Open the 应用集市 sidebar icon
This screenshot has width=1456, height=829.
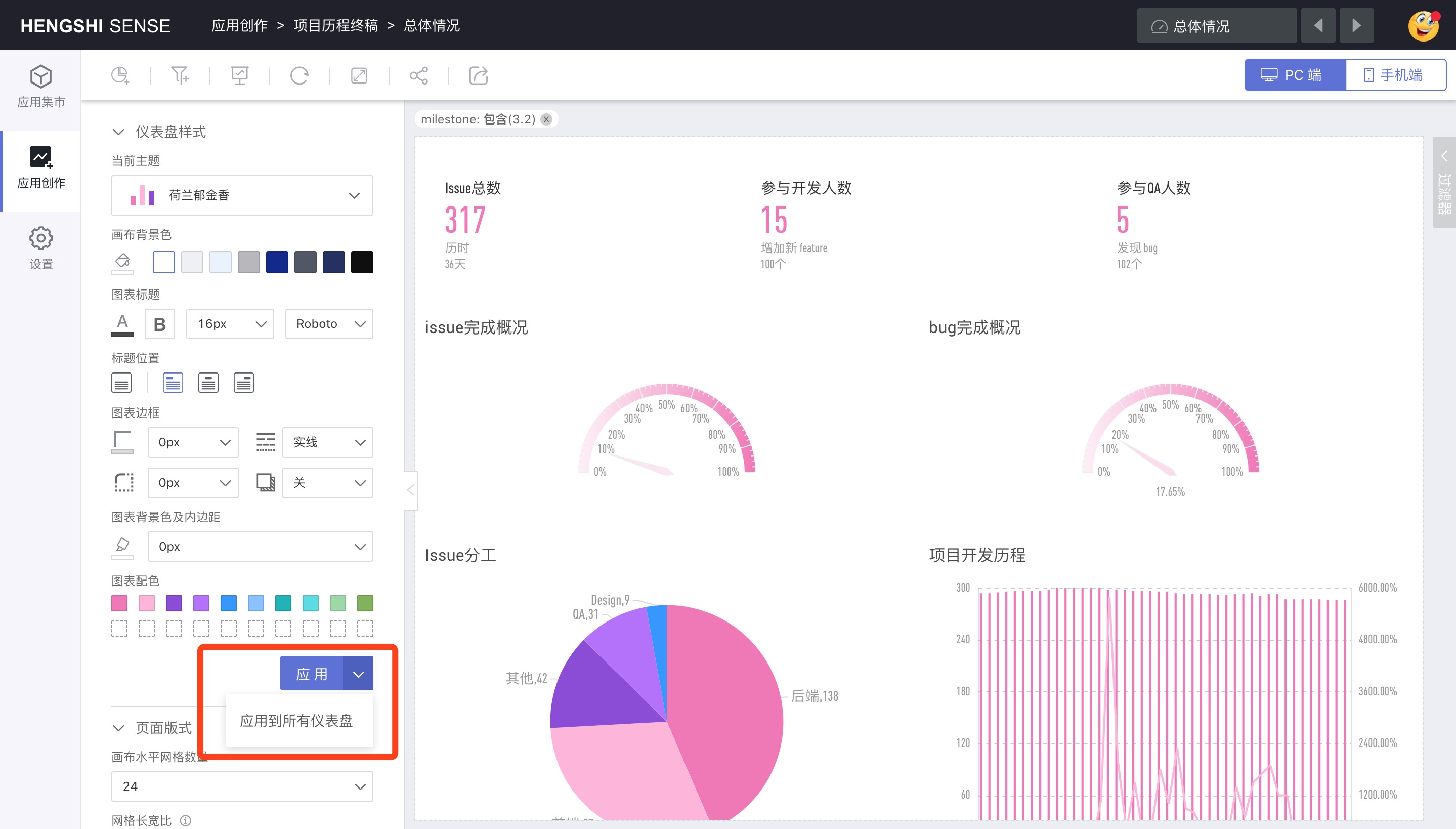(x=41, y=87)
